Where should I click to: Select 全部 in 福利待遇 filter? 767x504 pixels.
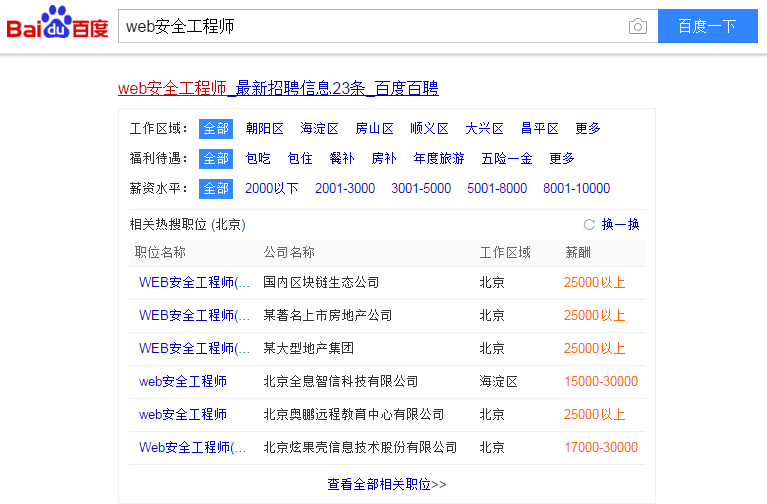pyautogui.click(x=216, y=159)
